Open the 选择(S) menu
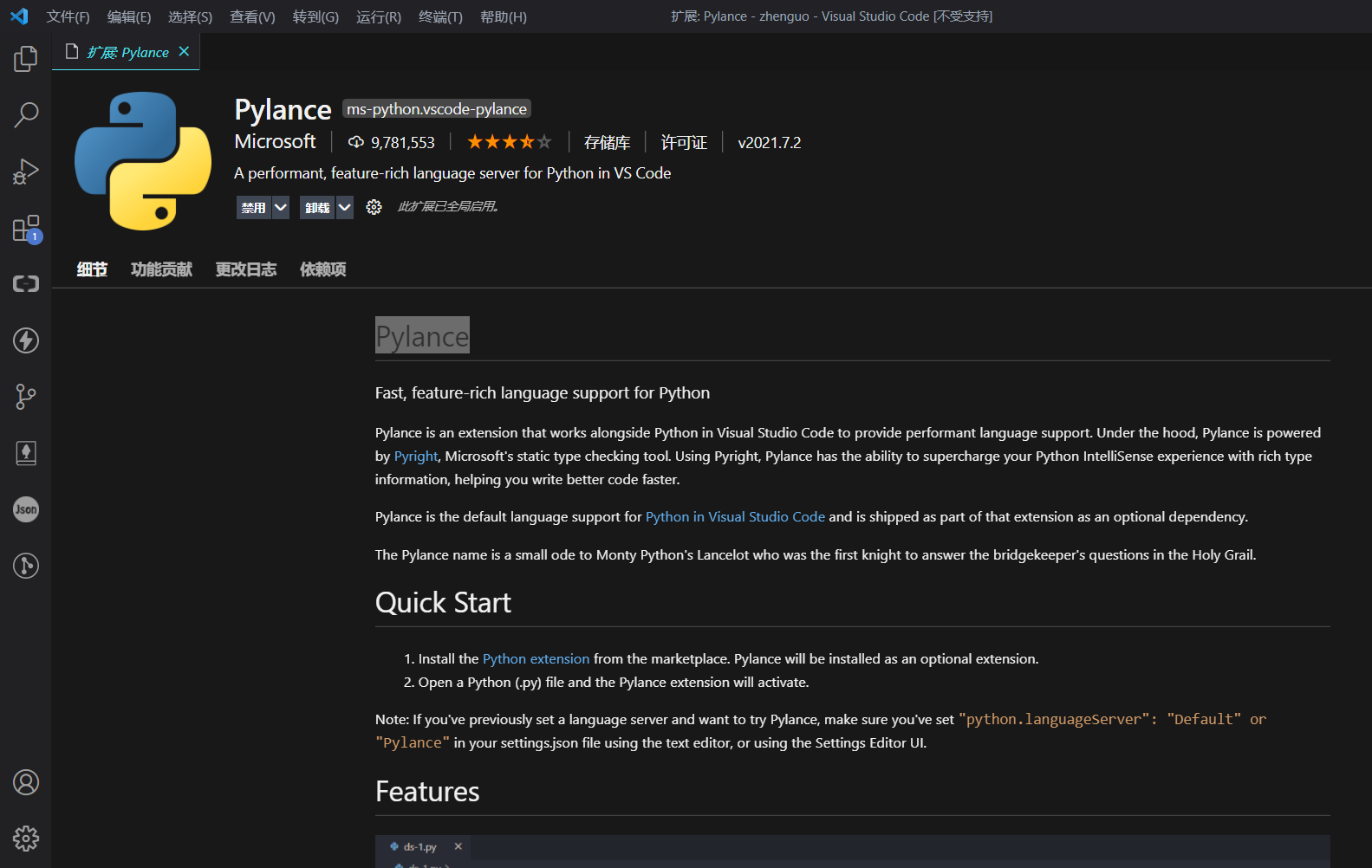This screenshot has width=1372, height=868. [190, 16]
